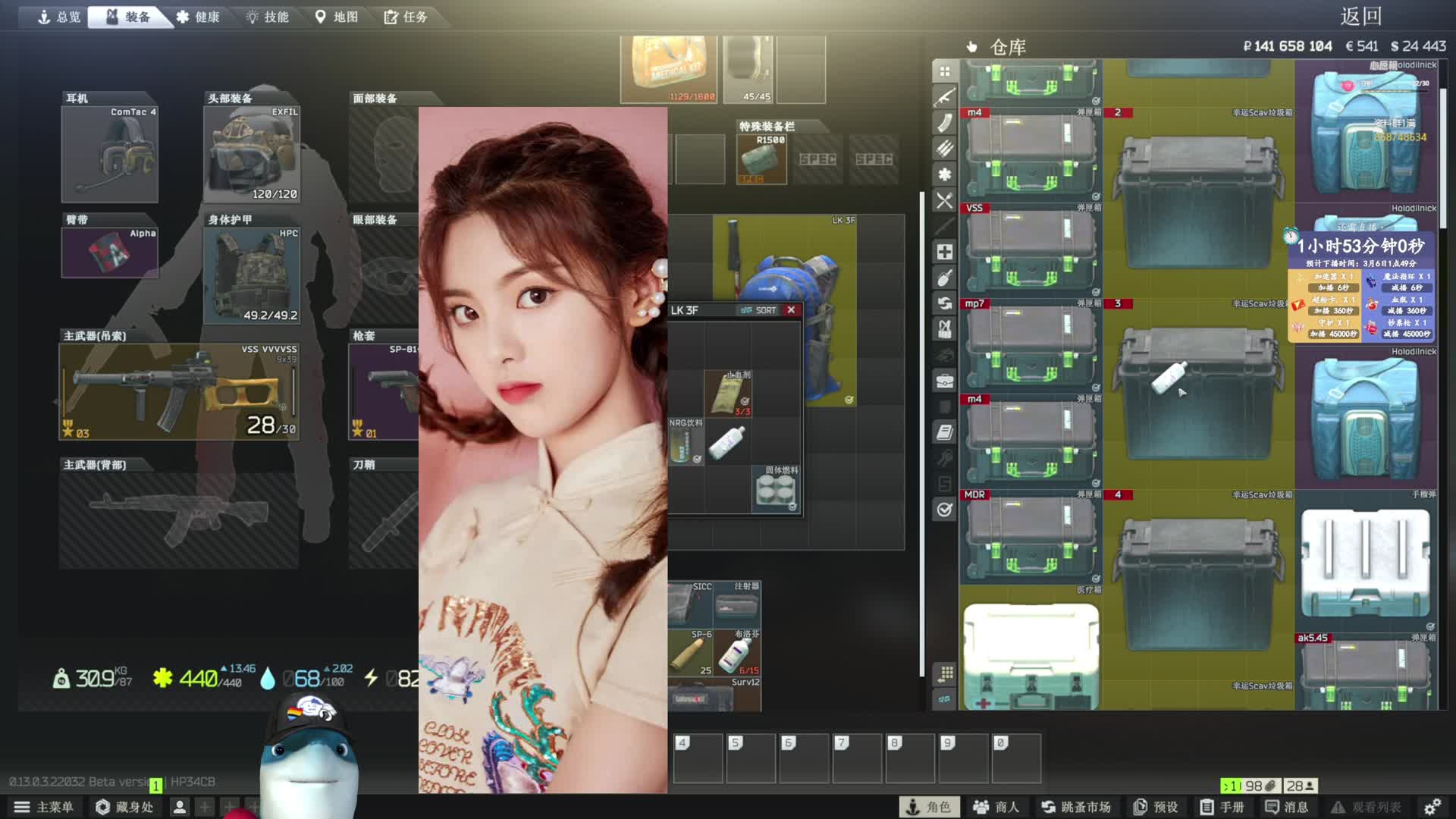Select the weapons filter icon in stash sidebar
The height and width of the screenshot is (819, 1456).
[x=944, y=97]
